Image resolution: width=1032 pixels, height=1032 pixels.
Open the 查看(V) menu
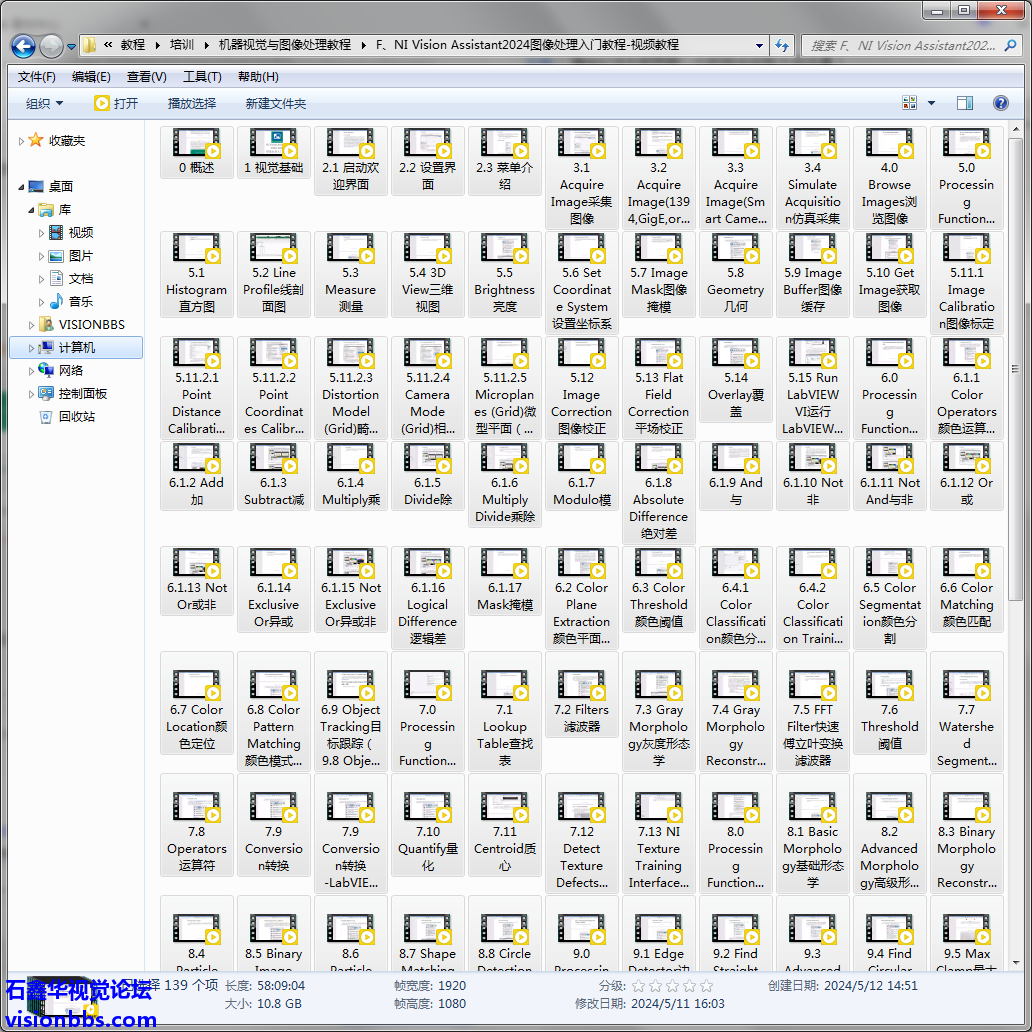click(147, 77)
